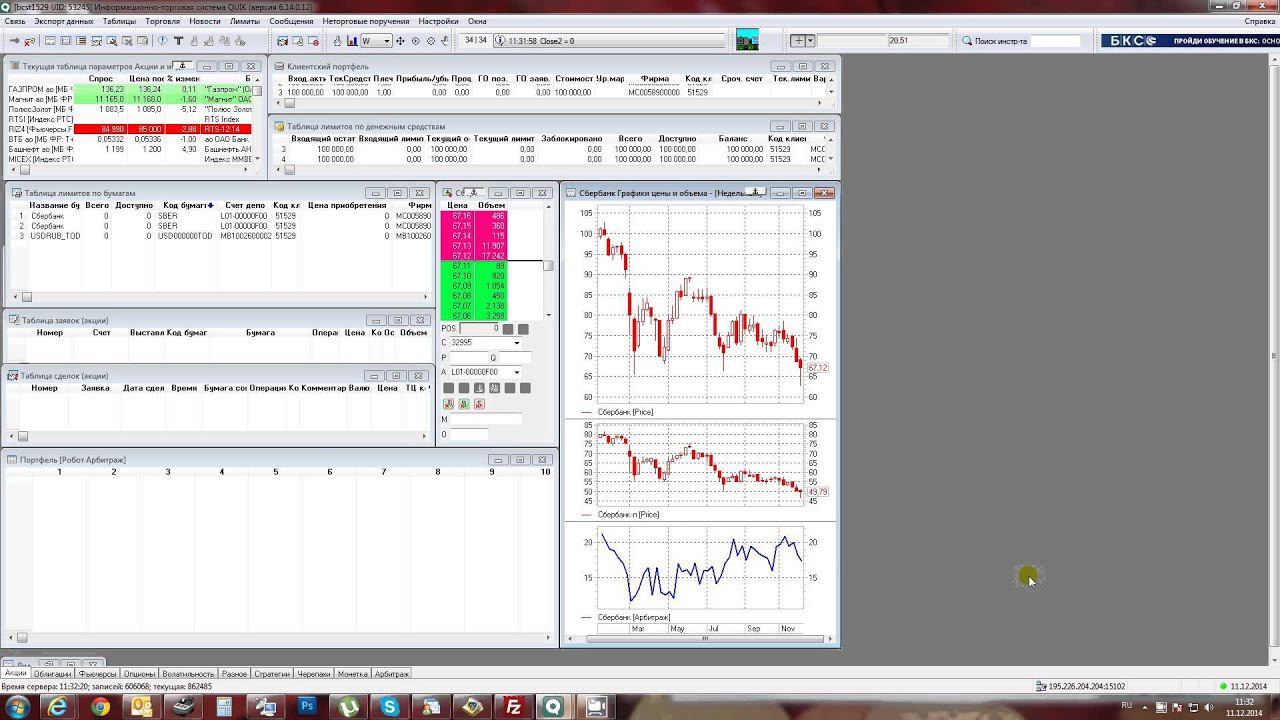Screen dimensions: 1280x720
Task: Click the first gray button beside POS field
Action: click(x=508, y=329)
